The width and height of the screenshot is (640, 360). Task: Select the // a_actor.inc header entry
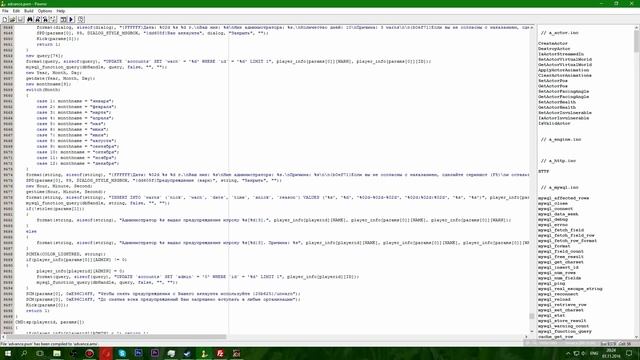pyautogui.click(x=560, y=33)
